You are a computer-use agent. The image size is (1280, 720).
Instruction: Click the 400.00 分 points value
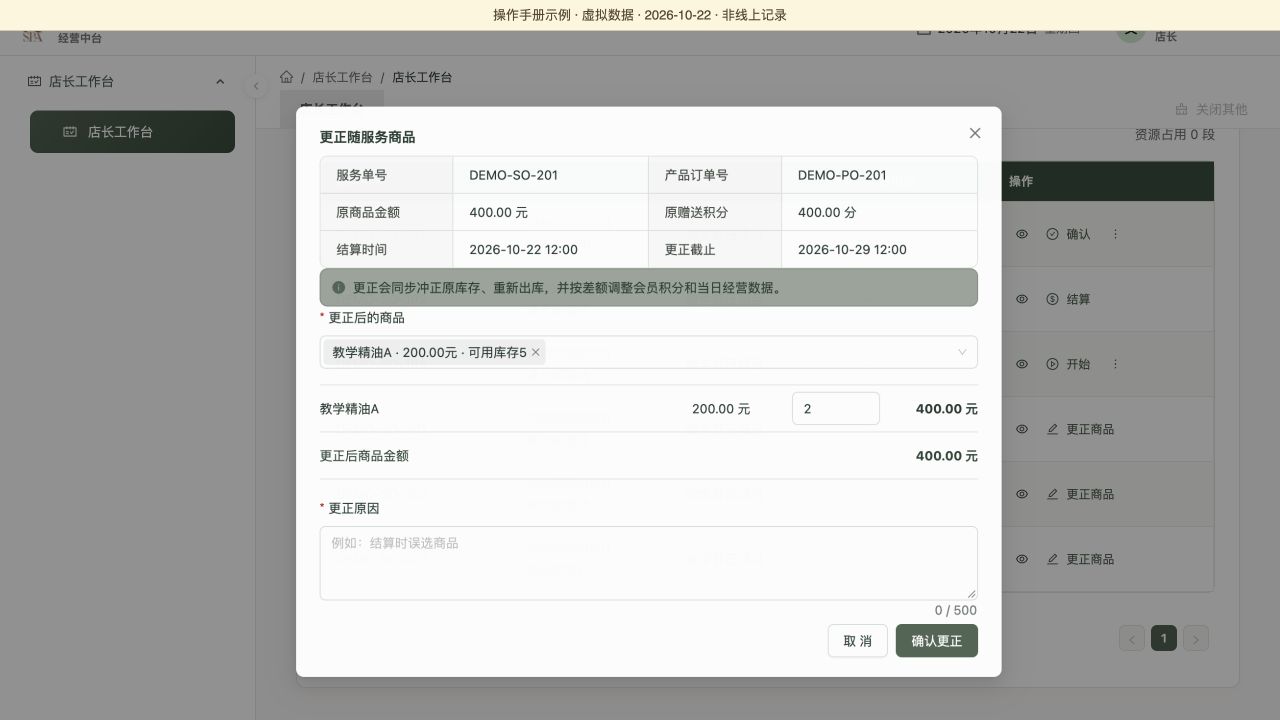[827, 212]
